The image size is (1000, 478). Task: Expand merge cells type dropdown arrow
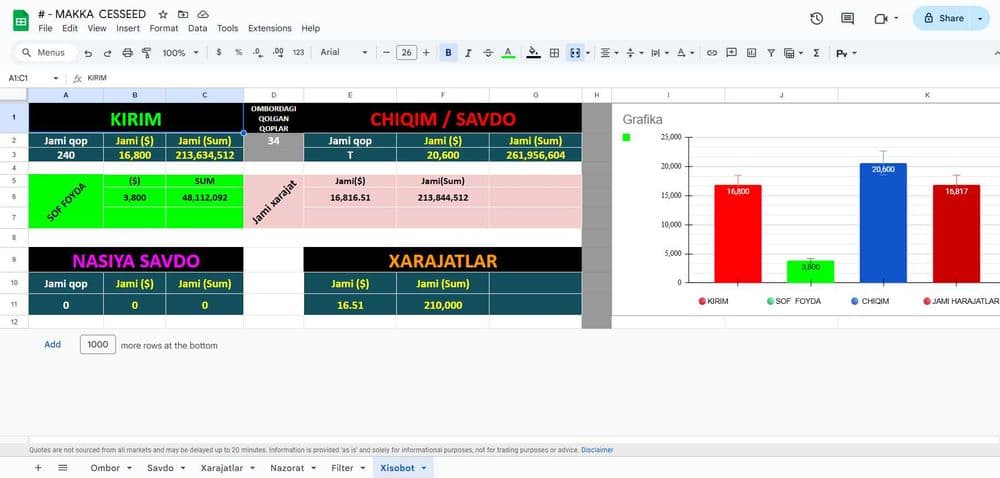[x=587, y=53]
